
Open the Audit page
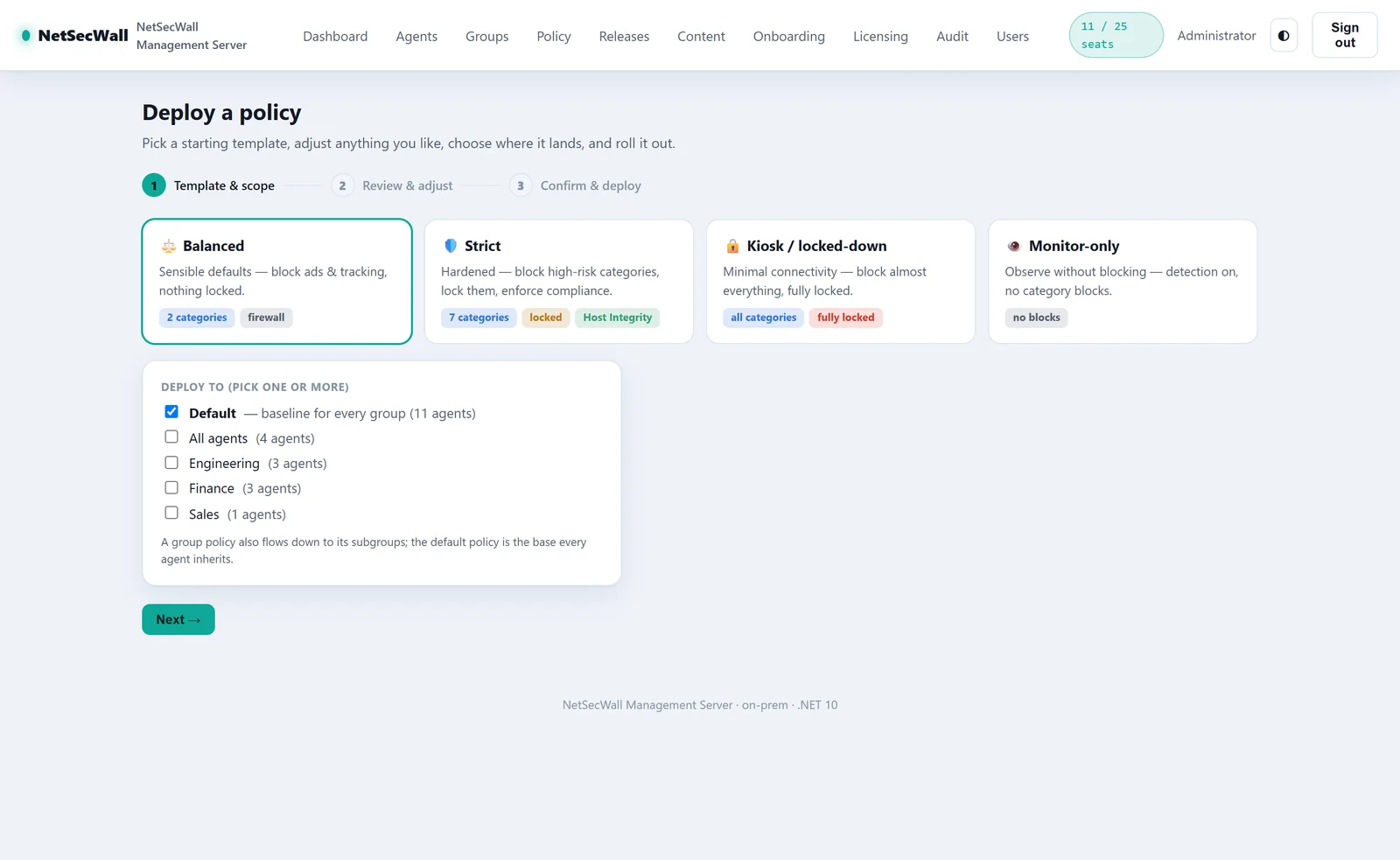(952, 37)
